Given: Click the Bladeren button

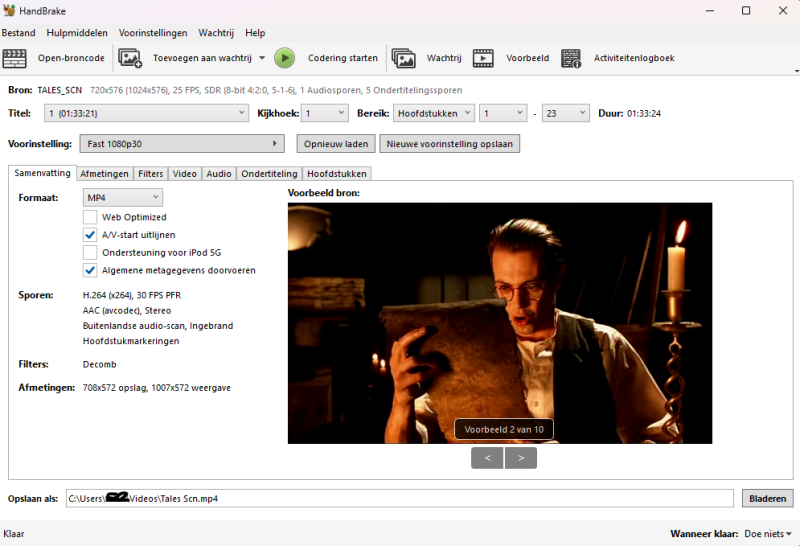Looking at the screenshot, I should pyautogui.click(x=767, y=499).
